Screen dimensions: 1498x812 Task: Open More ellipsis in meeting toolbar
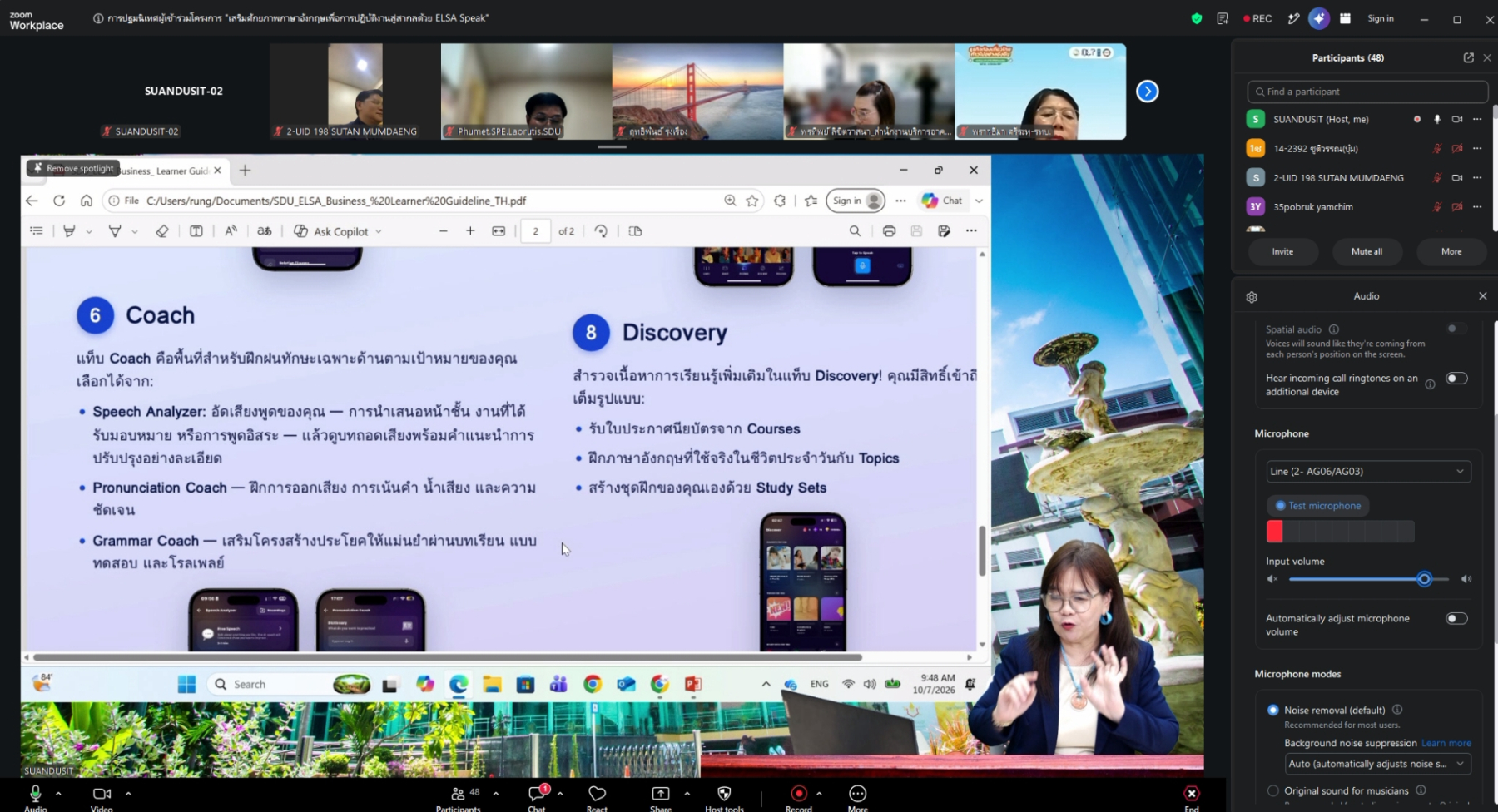click(x=858, y=793)
